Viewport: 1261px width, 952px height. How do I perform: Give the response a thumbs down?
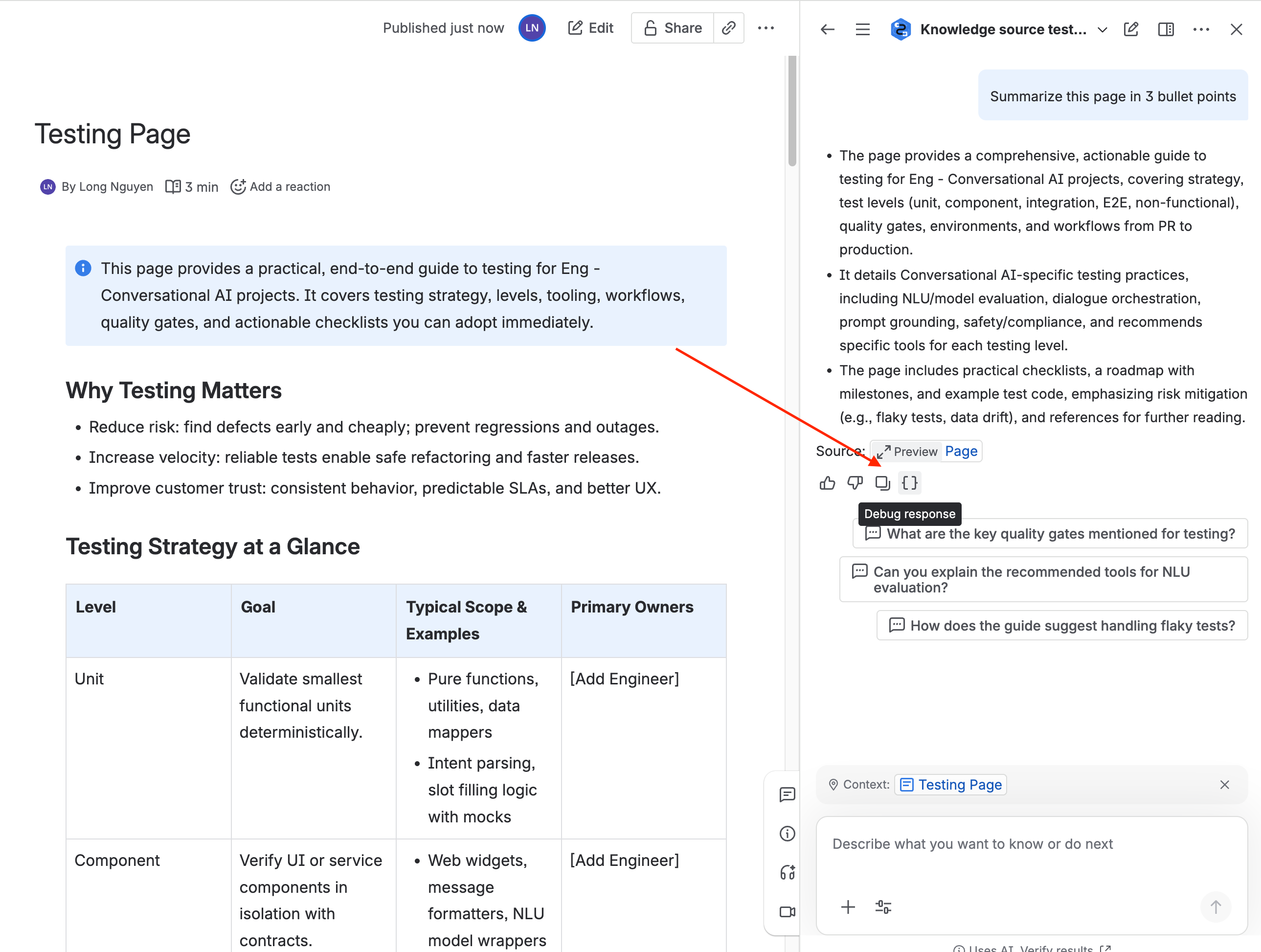(x=855, y=483)
